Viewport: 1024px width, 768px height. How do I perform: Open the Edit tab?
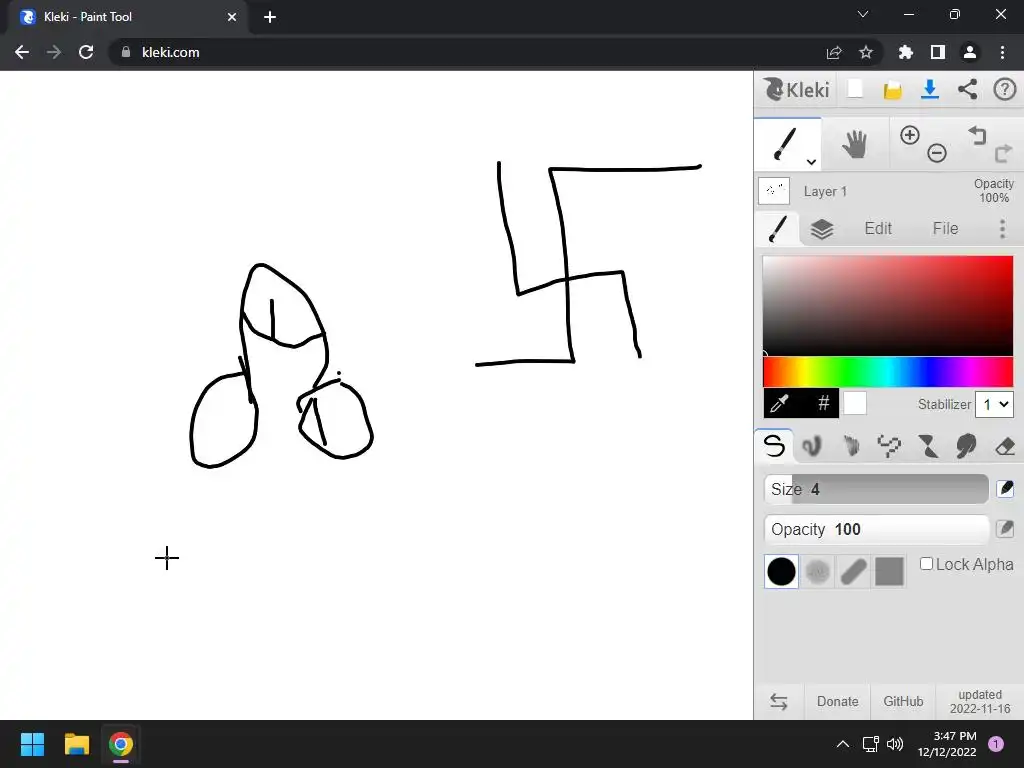[x=878, y=229]
